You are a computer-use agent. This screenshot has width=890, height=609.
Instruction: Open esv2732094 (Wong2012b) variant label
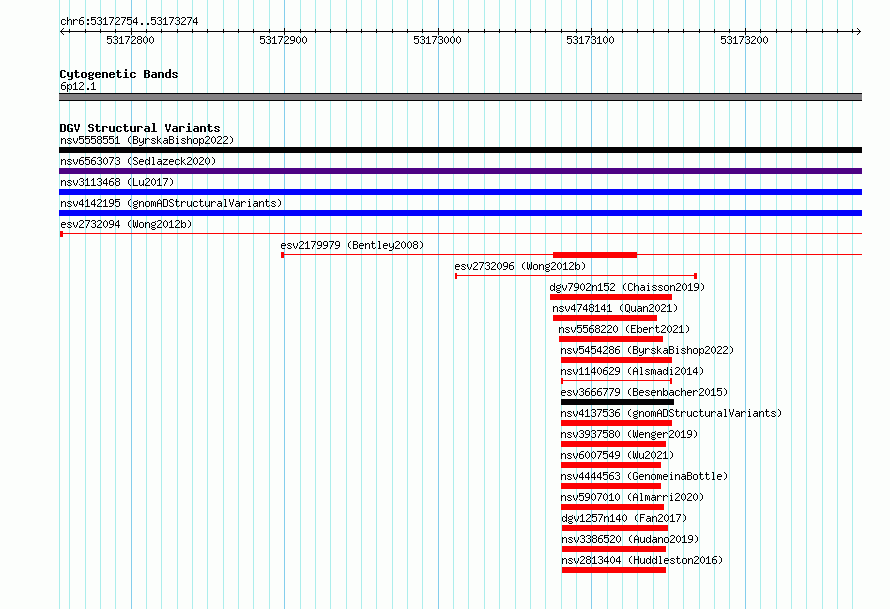click(126, 224)
